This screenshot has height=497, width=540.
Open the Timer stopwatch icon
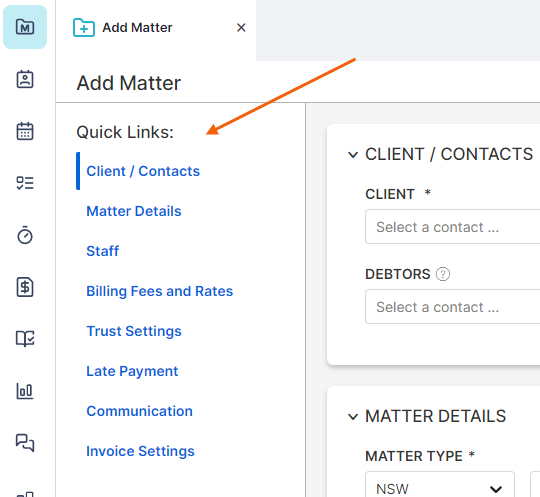pyautogui.click(x=25, y=235)
